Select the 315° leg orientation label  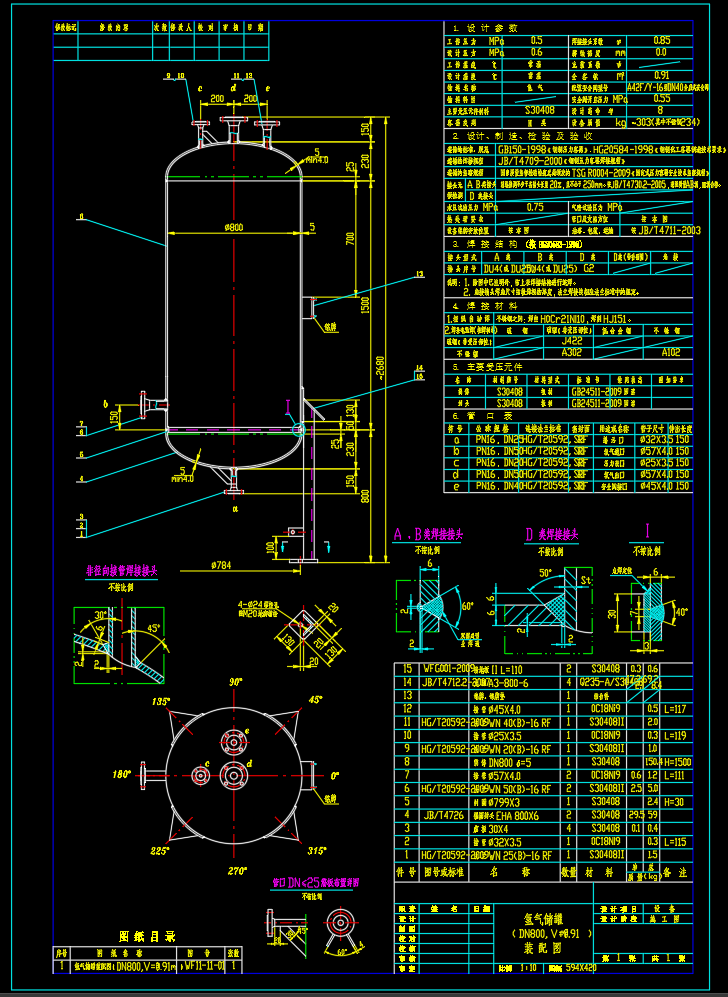click(316, 851)
